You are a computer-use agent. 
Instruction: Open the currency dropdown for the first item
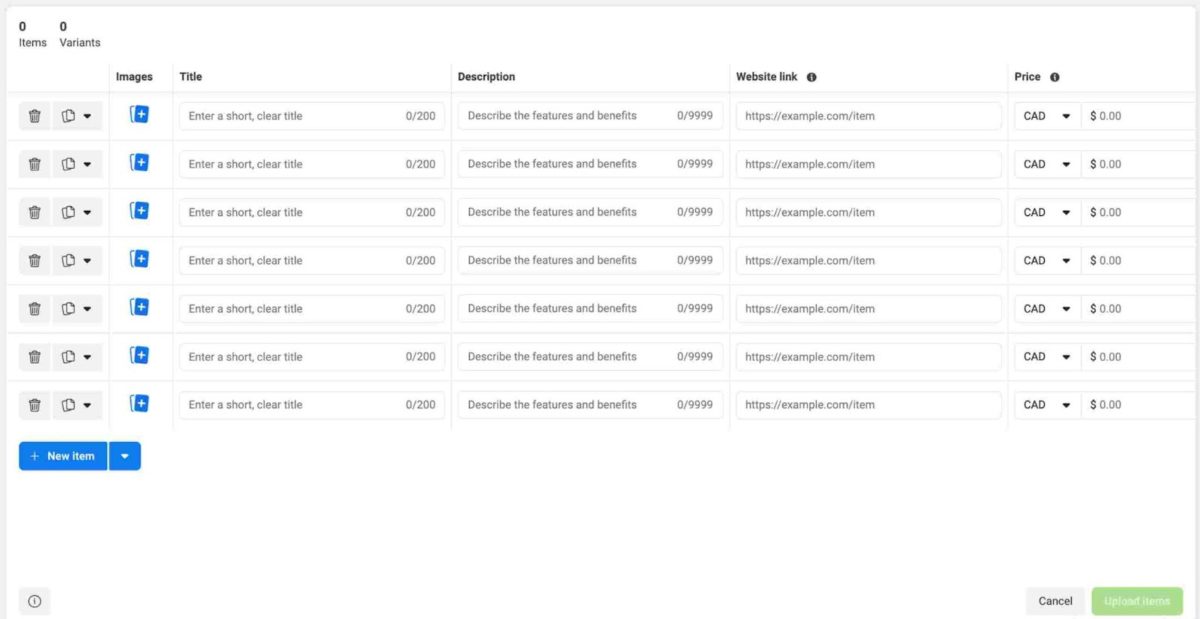tap(1046, 115)
